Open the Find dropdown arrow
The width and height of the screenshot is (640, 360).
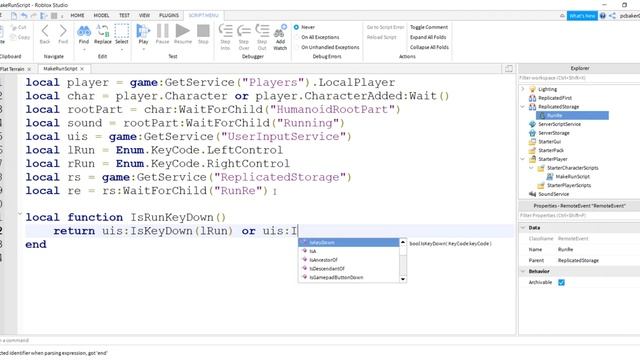click(x=84, y=50)
